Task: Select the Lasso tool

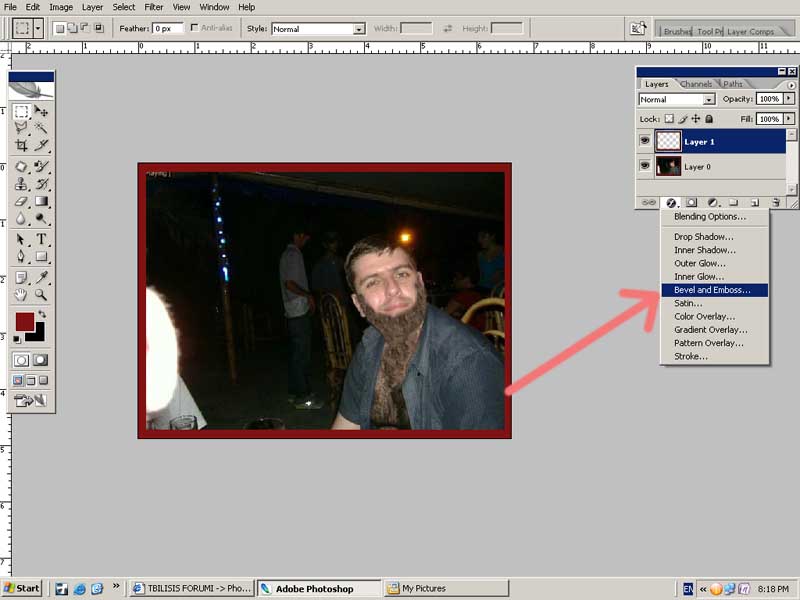Action: pos(21,128)
